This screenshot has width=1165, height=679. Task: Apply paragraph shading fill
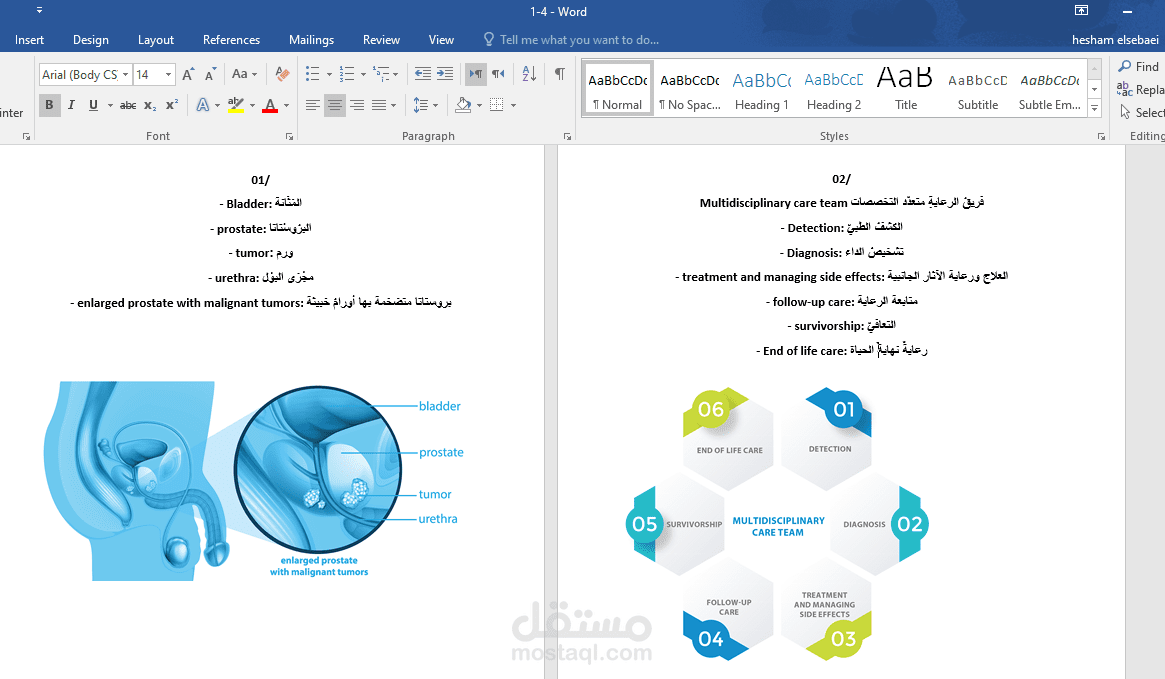tap(463, 105)
